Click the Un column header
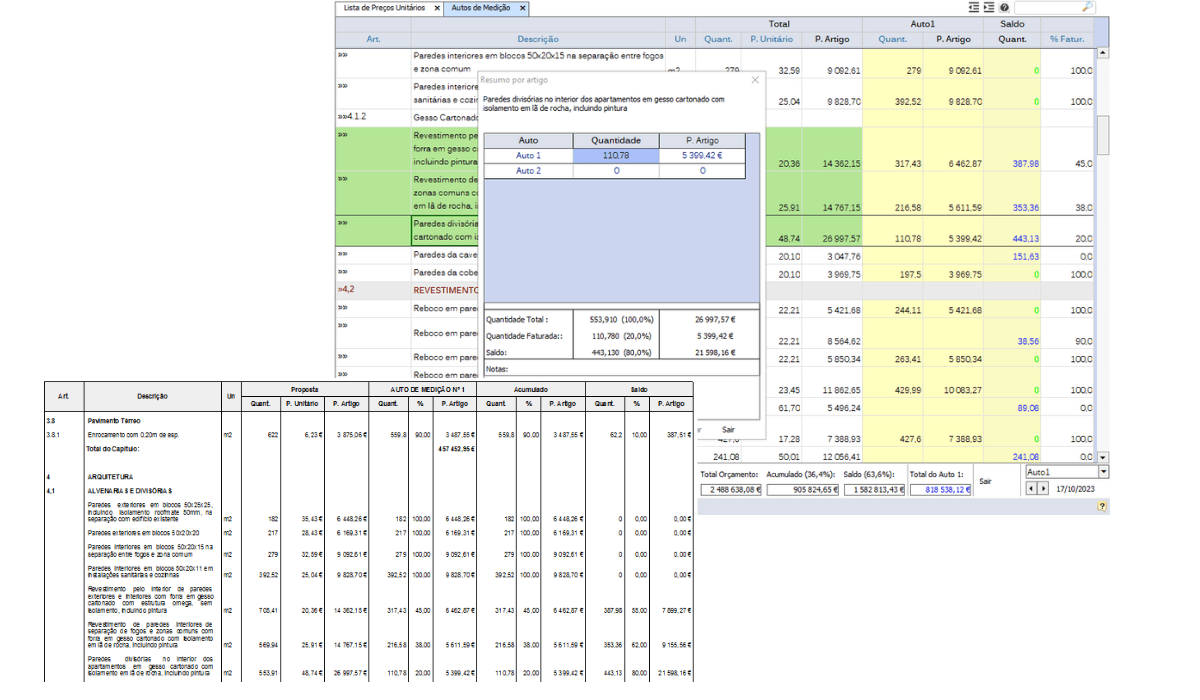This screenshot has height=700, width=1200. (680, 39)
